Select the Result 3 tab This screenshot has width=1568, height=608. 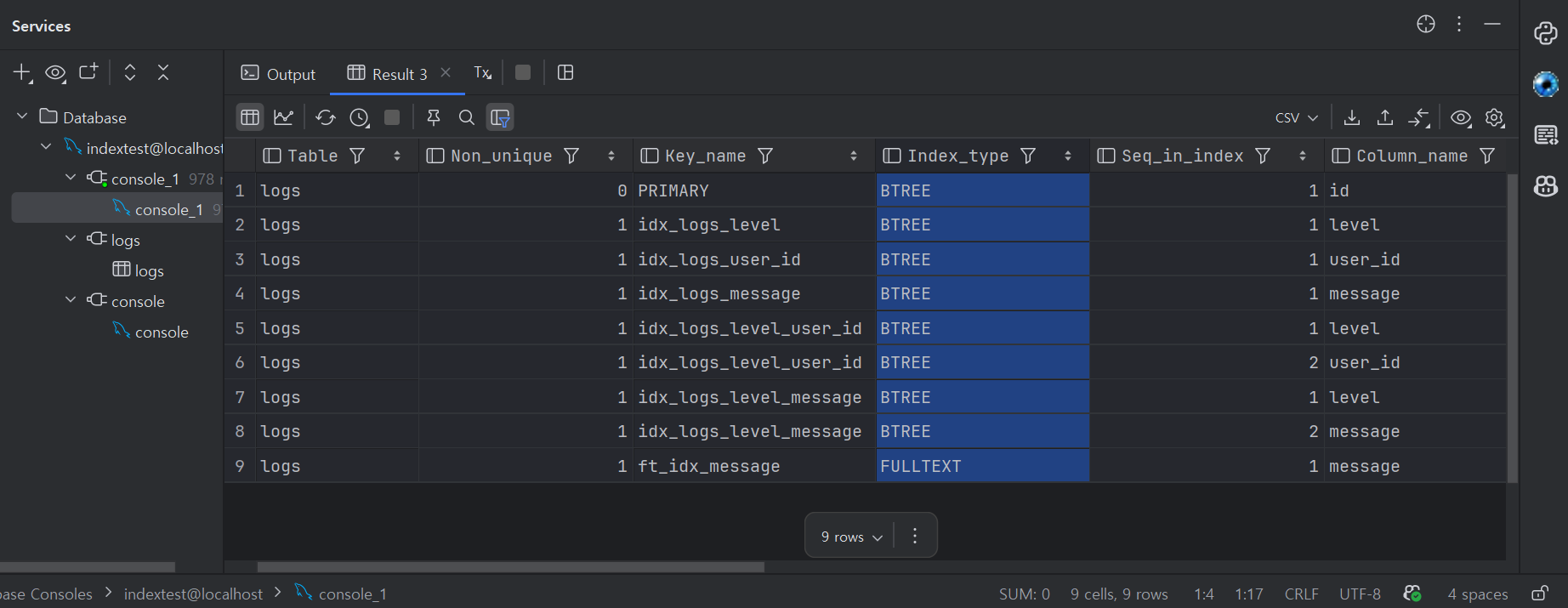point(388,74)
